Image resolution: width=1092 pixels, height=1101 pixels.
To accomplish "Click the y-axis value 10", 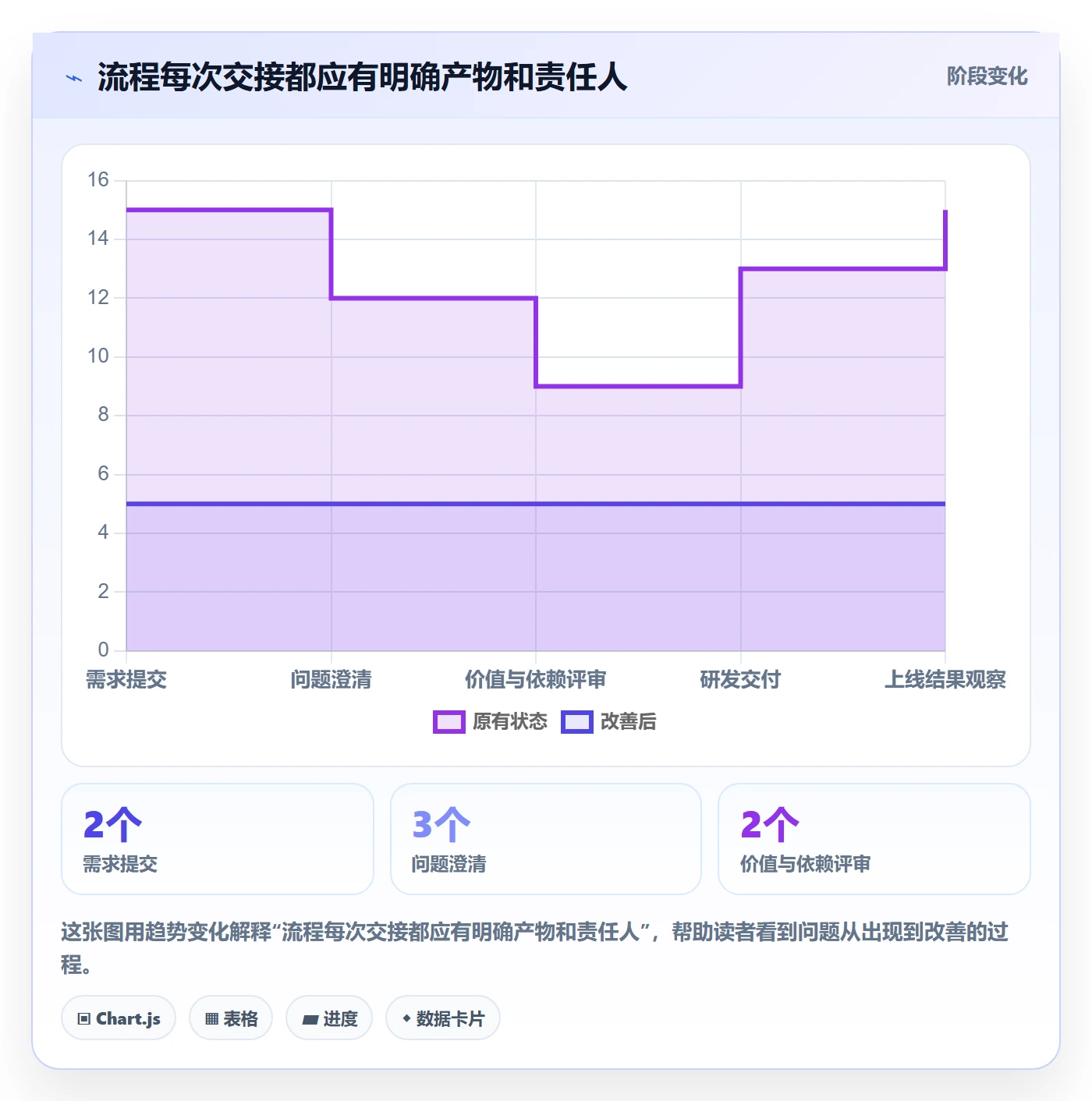I will click(98, 356).
